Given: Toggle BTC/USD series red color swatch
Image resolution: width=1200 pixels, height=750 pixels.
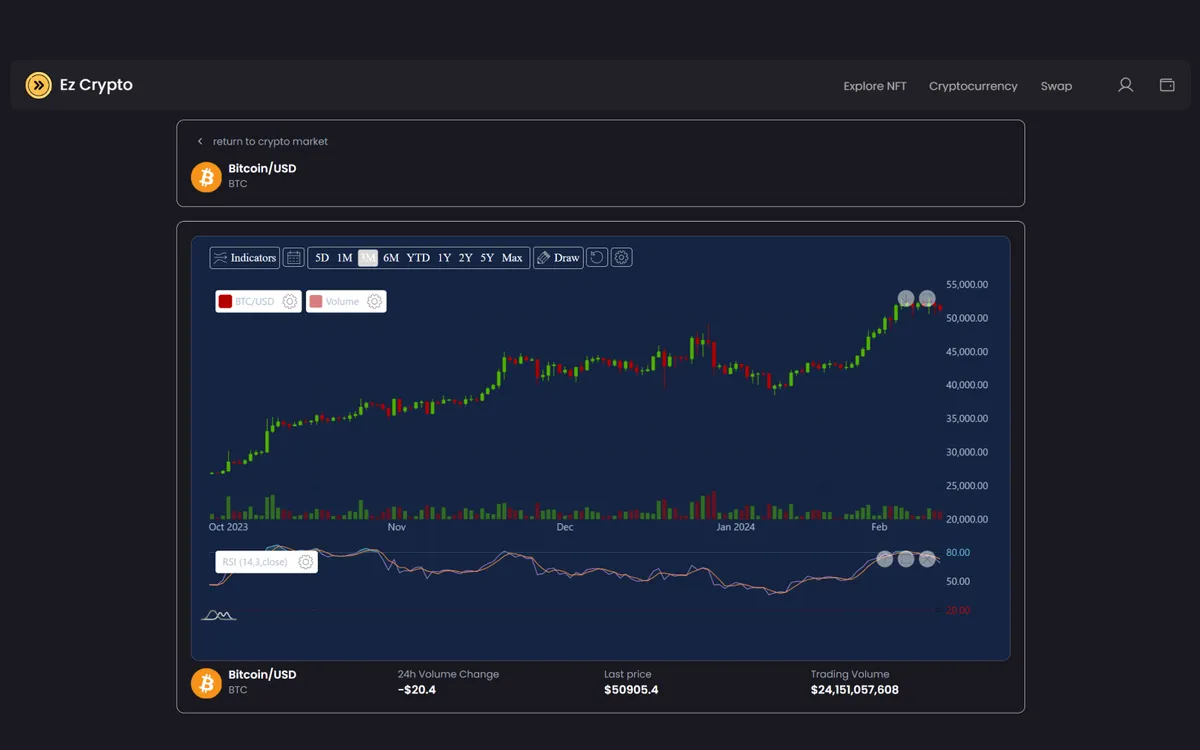Looking at the screenshot, I should pyautogui.click(x=225, y=301).
